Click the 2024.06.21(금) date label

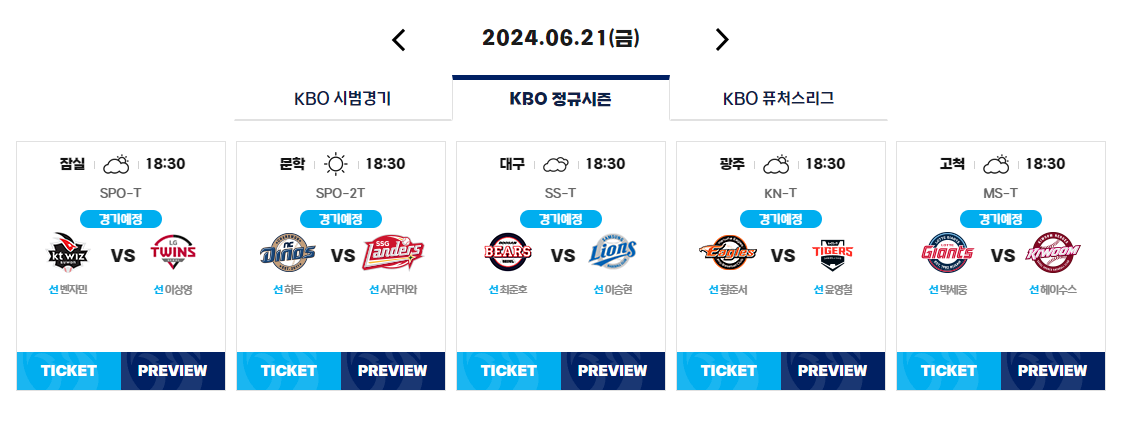coord(561,38)
